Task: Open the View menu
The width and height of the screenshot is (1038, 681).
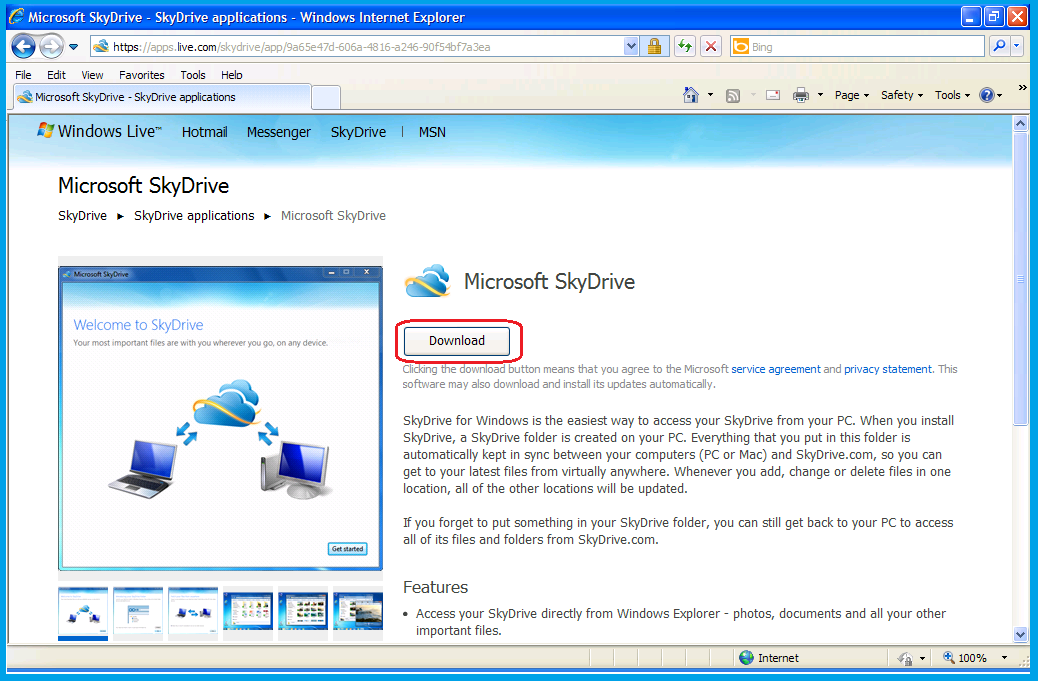Action: click(92, 75)
